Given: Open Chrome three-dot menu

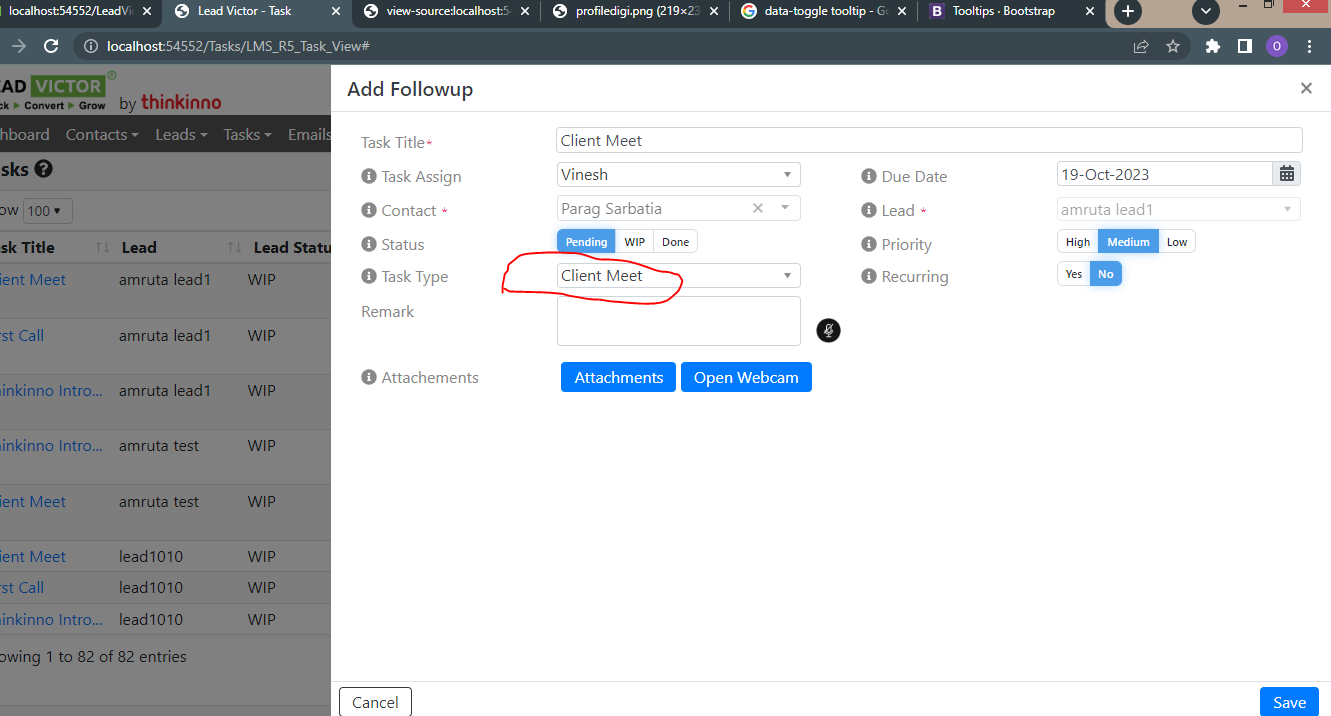Looking at the screenshot, I should coord(1308,46).
